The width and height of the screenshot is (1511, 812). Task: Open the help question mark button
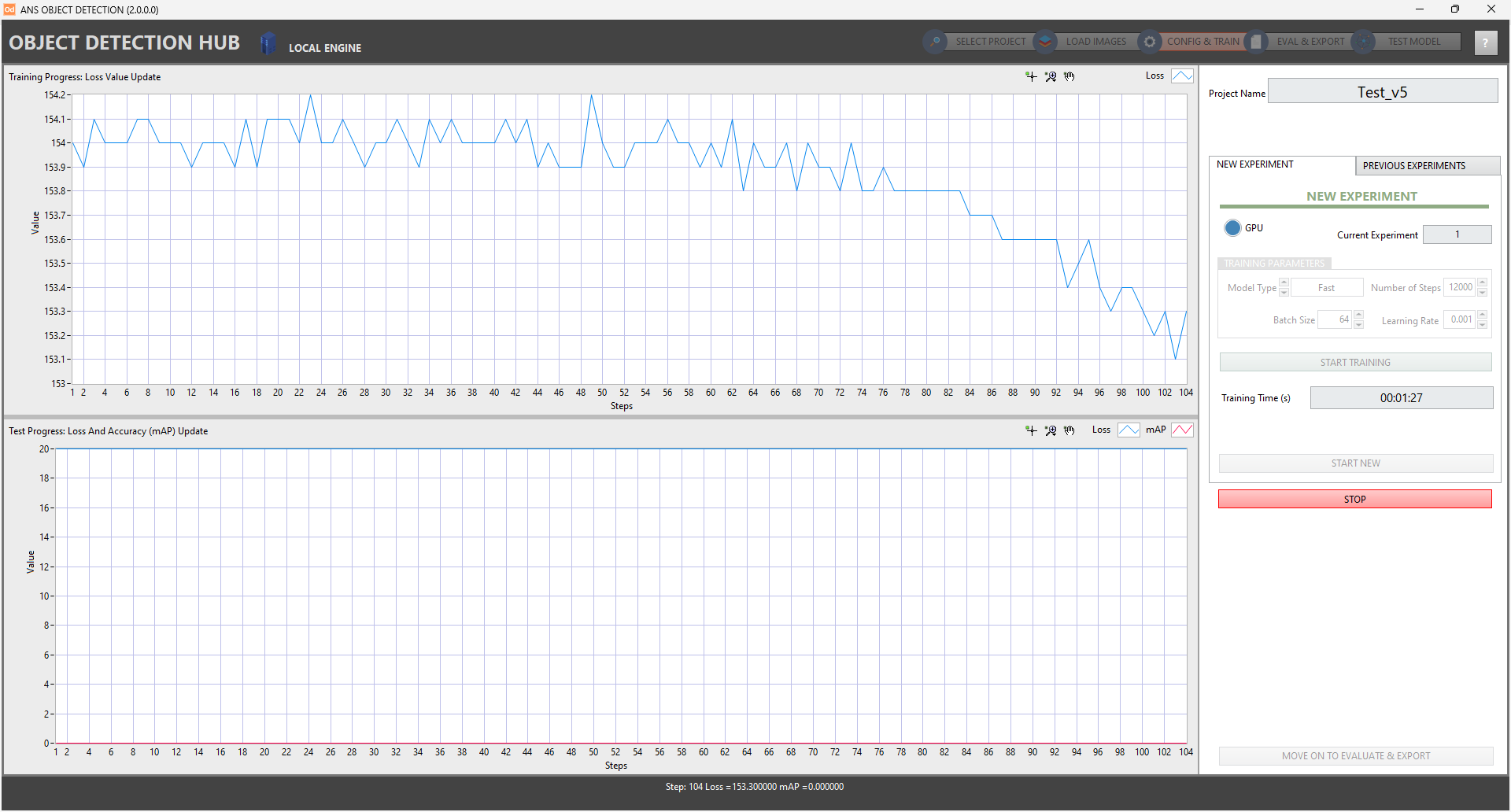[1485, 42]
